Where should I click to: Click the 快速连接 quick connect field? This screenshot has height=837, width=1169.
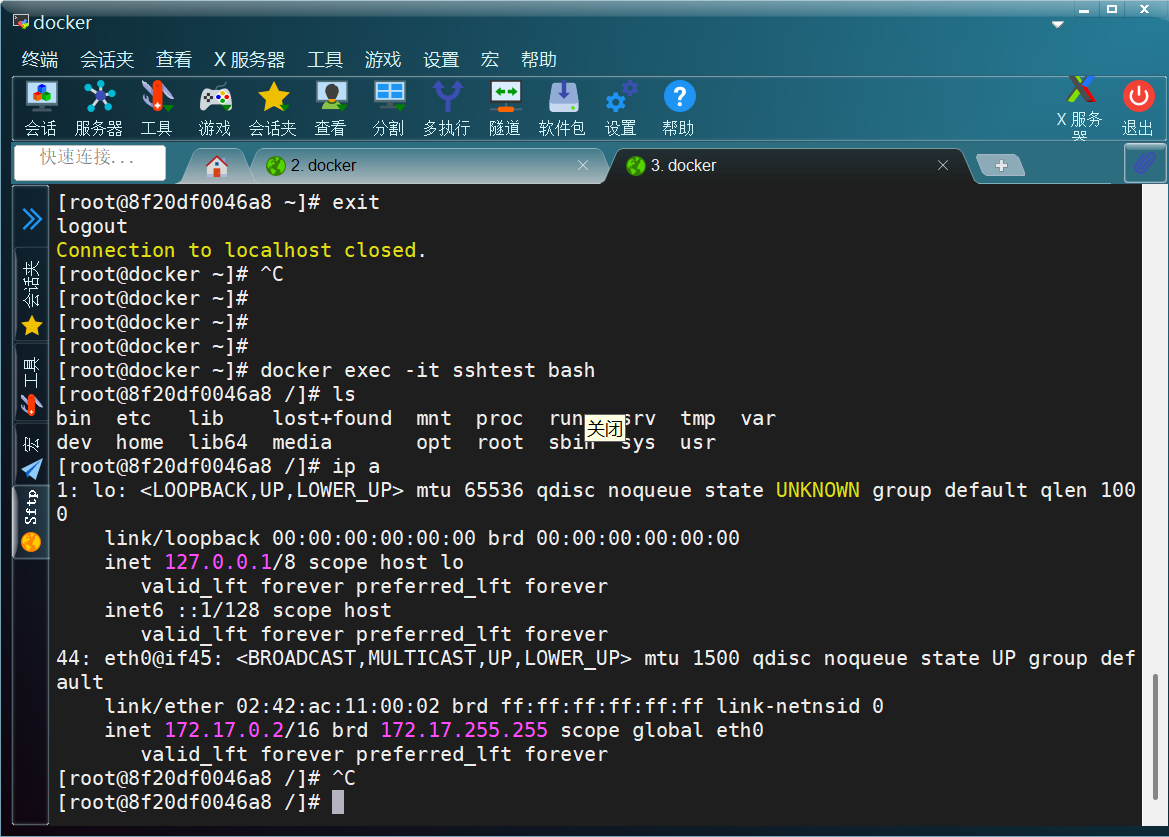point(89,162)
